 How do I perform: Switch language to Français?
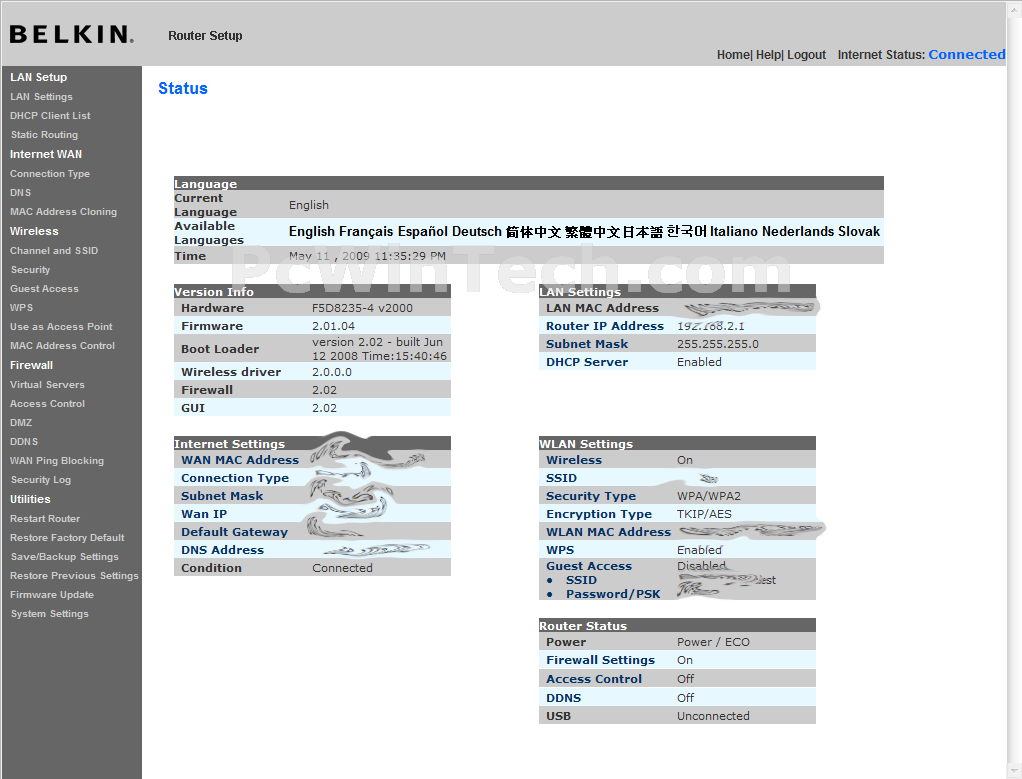coord(366,231)
